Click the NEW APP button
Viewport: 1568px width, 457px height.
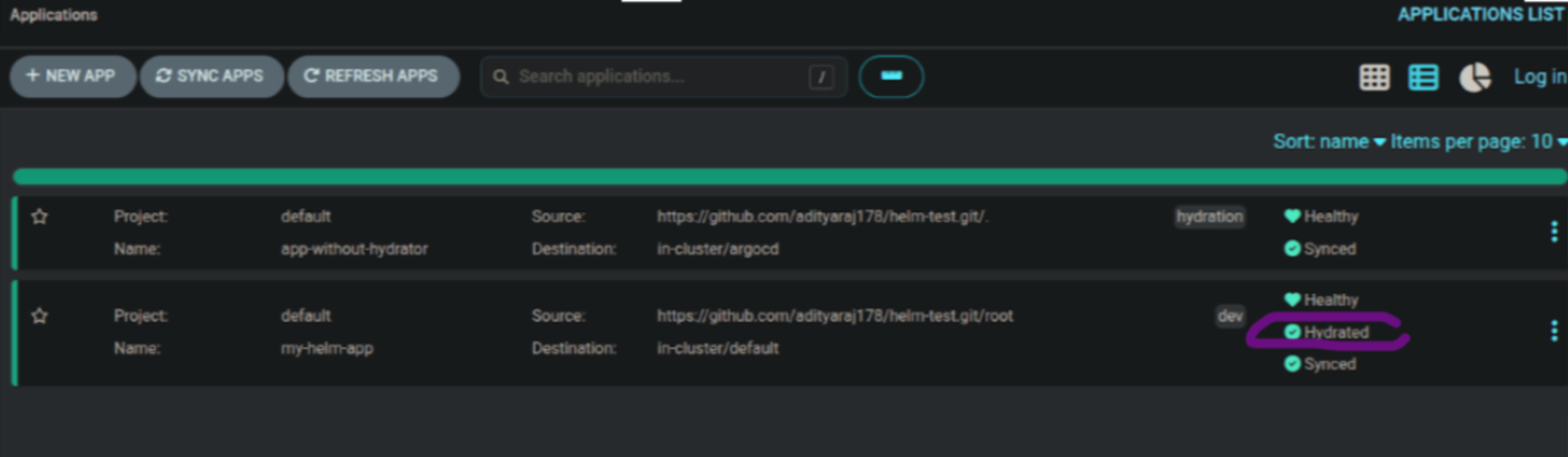tap(72, 76)
